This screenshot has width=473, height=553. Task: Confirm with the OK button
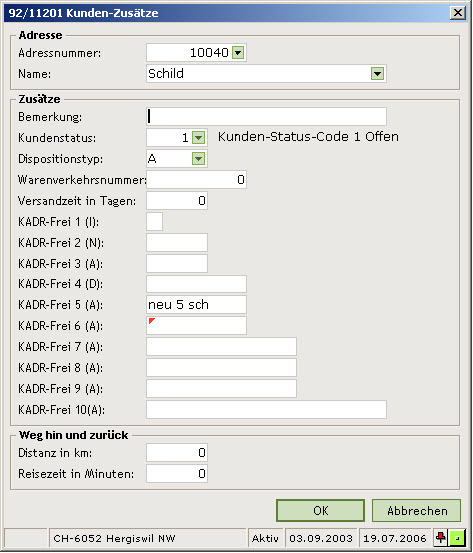point(320,510)
